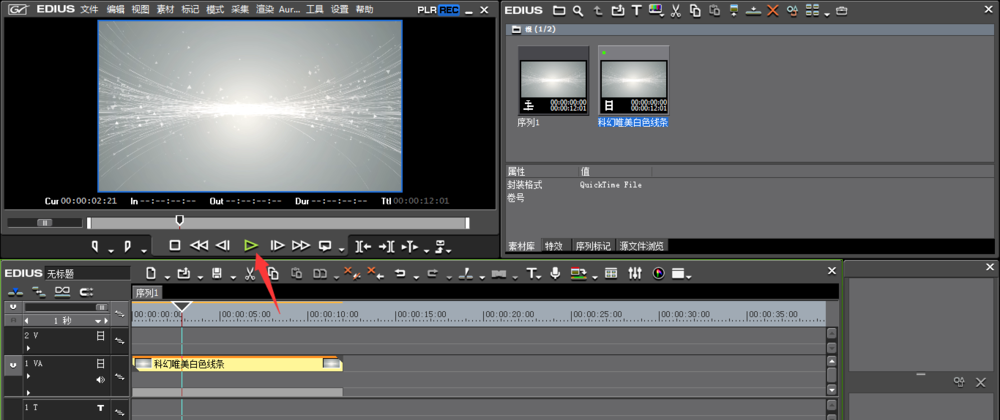Expand the 2 V track triangle
Screen dimensions: 1000x420
(x=28, y=349)
